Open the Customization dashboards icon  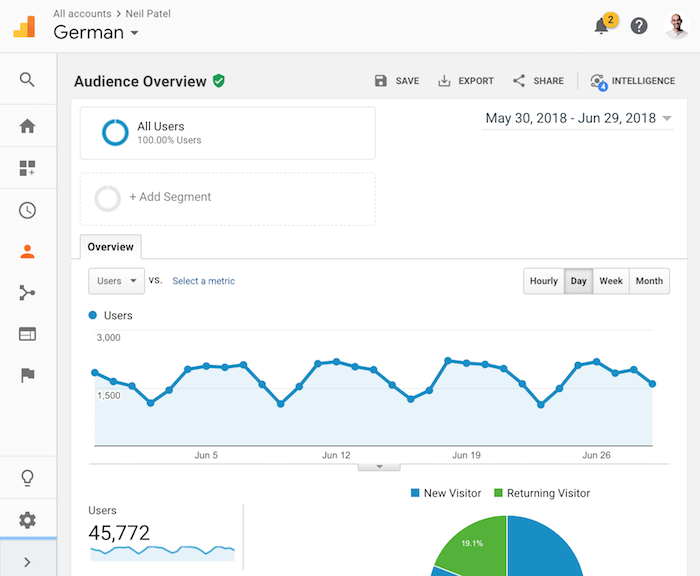pyautogui.click(x=27, y=168)
